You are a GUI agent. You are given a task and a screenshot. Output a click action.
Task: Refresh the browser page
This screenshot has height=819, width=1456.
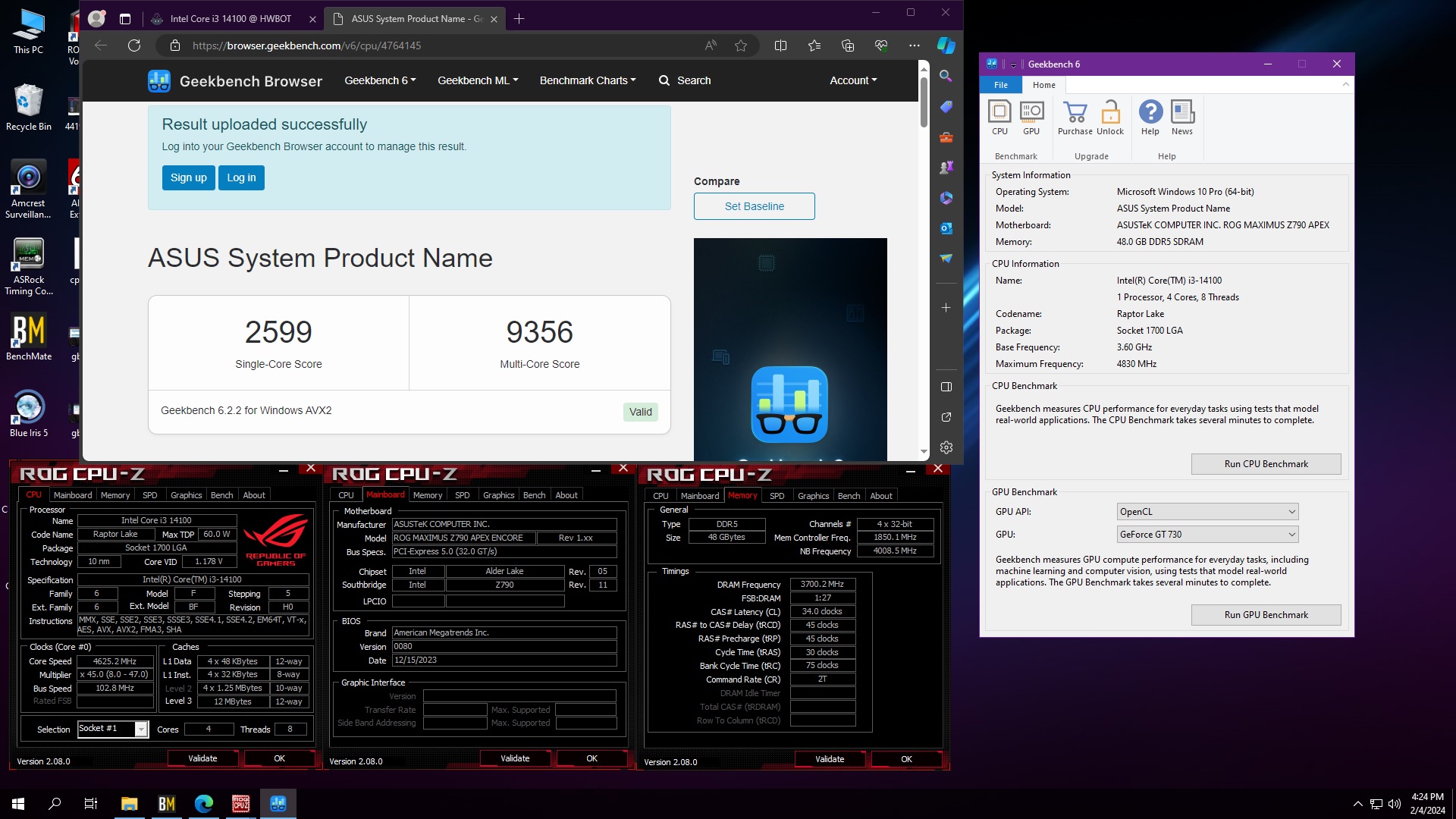(134, 45)
